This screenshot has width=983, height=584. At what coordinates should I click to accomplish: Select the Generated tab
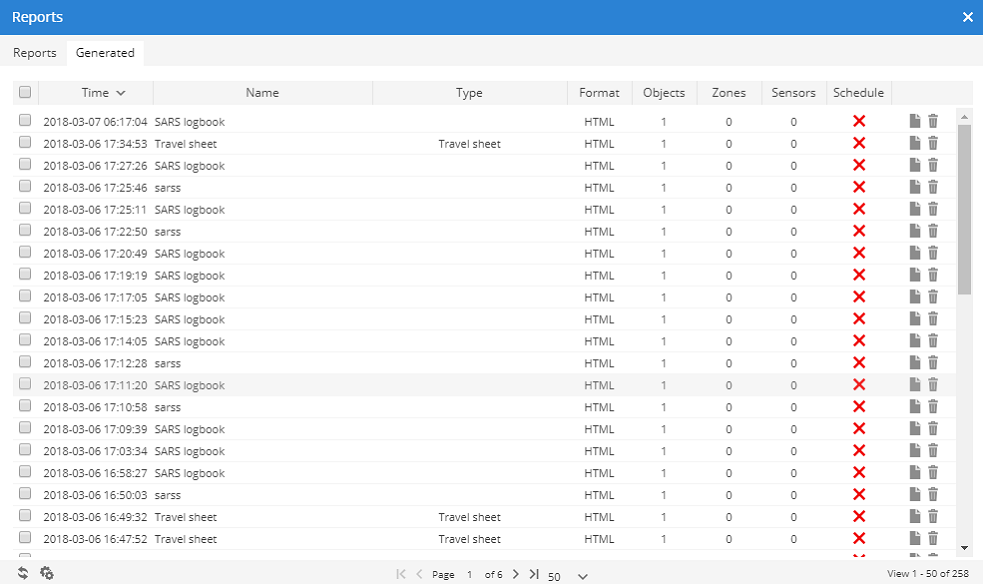(x=105, y=53)
